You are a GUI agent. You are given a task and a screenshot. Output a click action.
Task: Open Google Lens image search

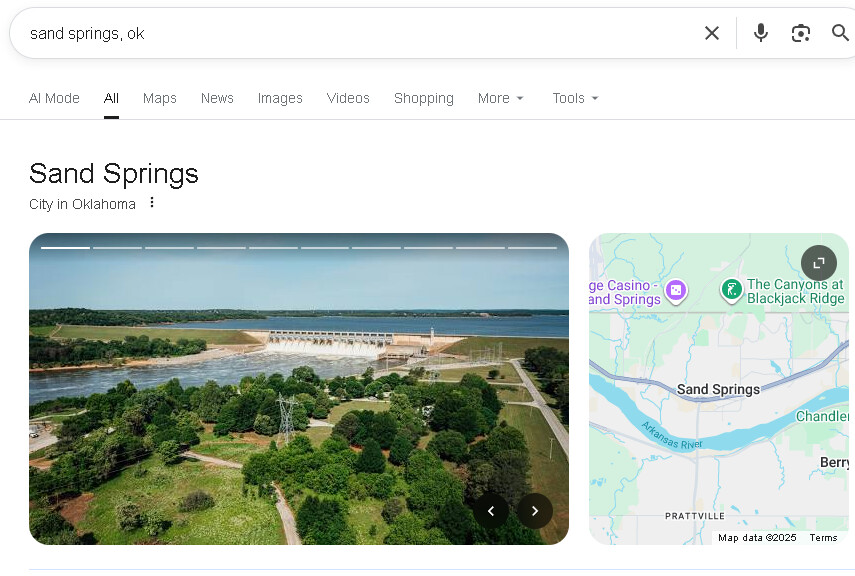click(x=801, y=33)
